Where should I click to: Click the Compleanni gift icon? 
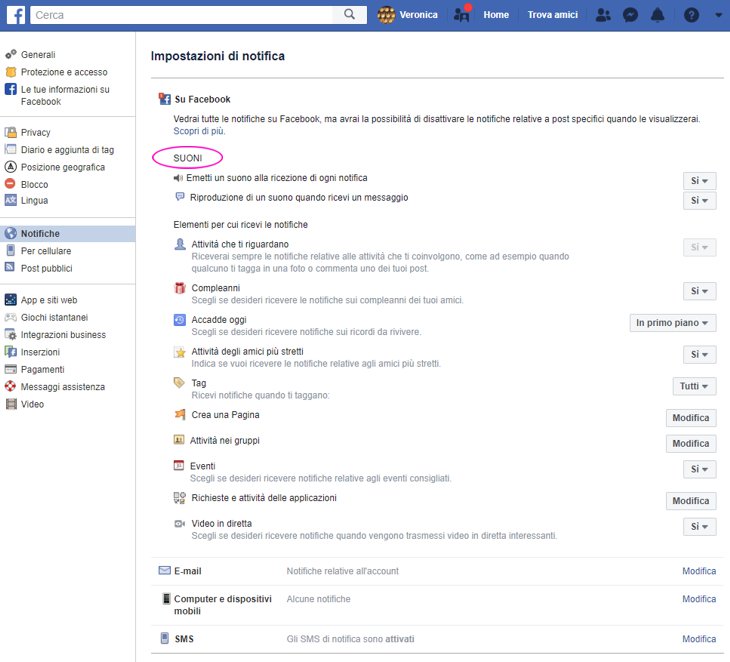[x=180, y=288]
